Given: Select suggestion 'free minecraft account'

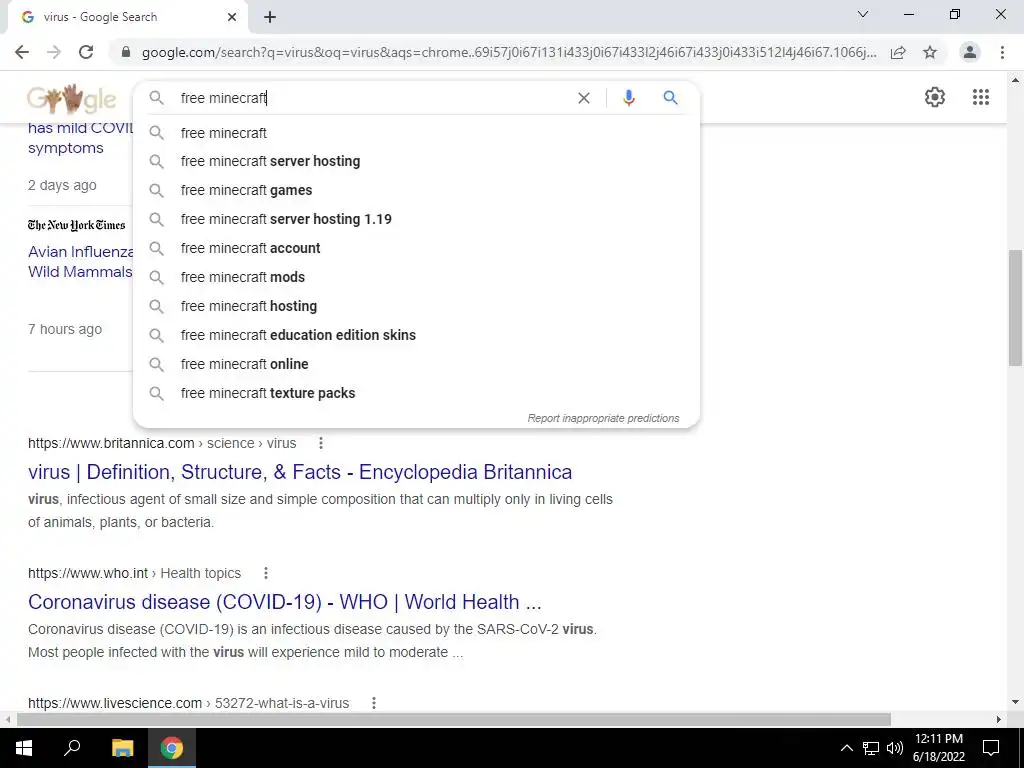Looking at the screenshot, I should 416,248.
